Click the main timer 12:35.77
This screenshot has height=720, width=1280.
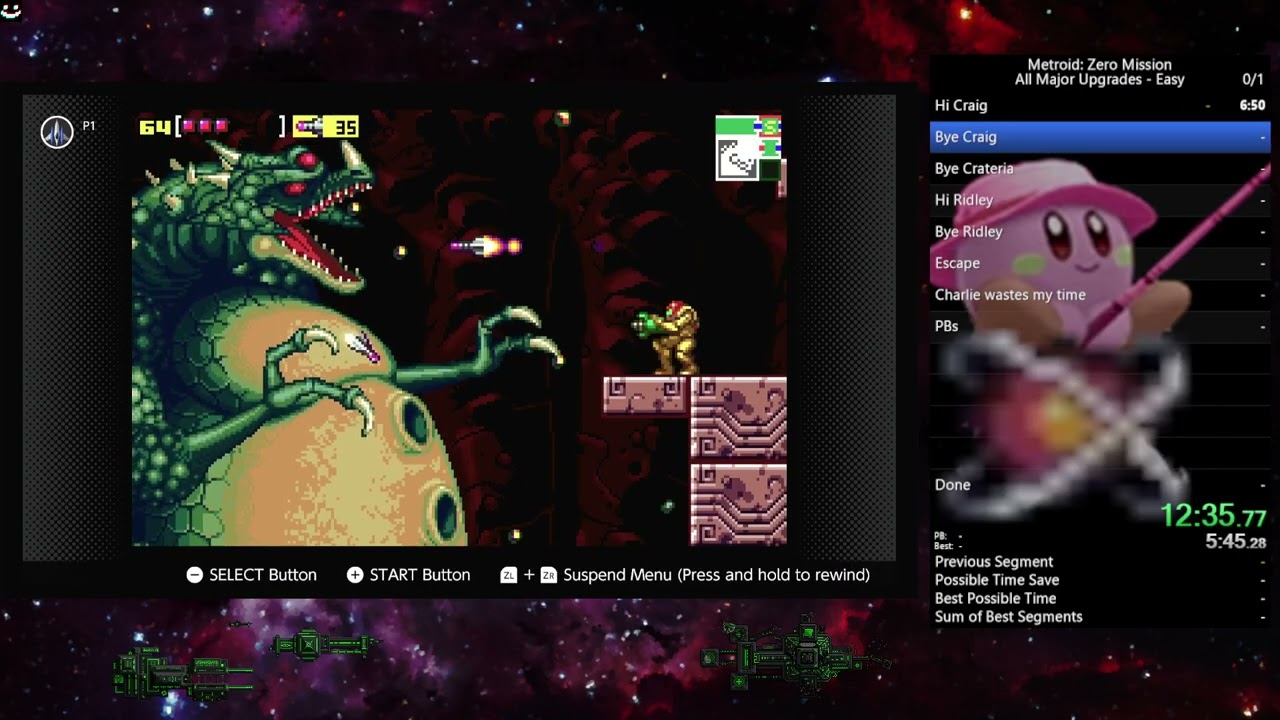[1213, 516]
